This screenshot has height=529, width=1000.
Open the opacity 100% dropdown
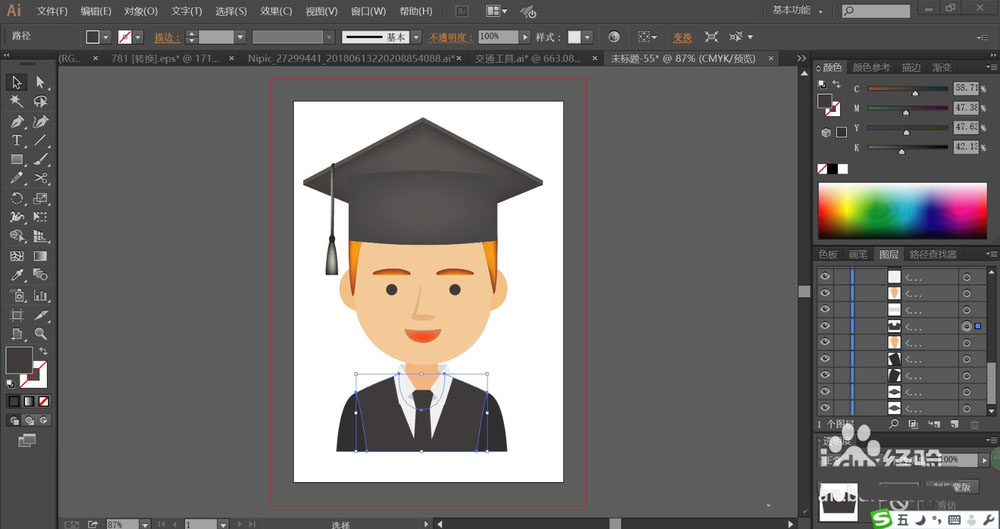[524, 37]
